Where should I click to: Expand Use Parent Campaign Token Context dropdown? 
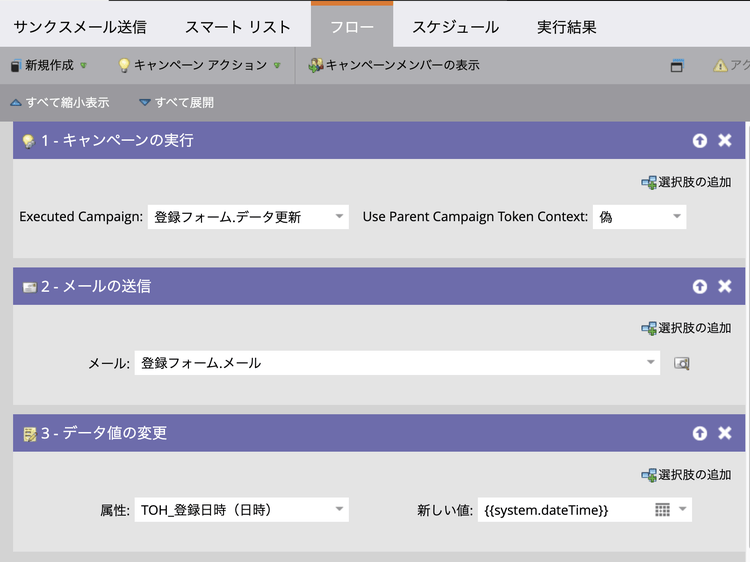(x=677, y=217)
